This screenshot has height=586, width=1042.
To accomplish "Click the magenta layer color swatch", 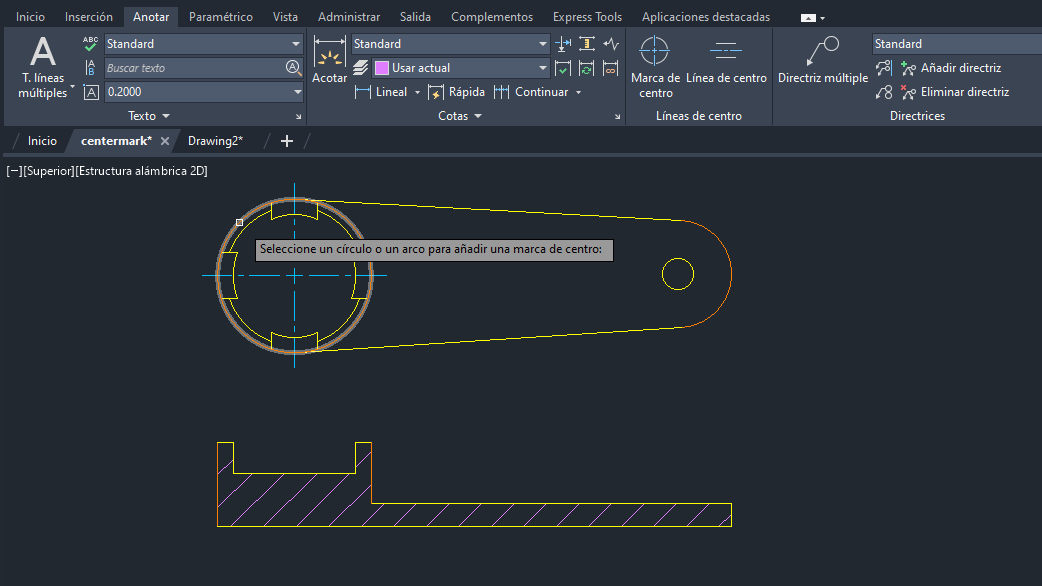I will click(381, 68).
